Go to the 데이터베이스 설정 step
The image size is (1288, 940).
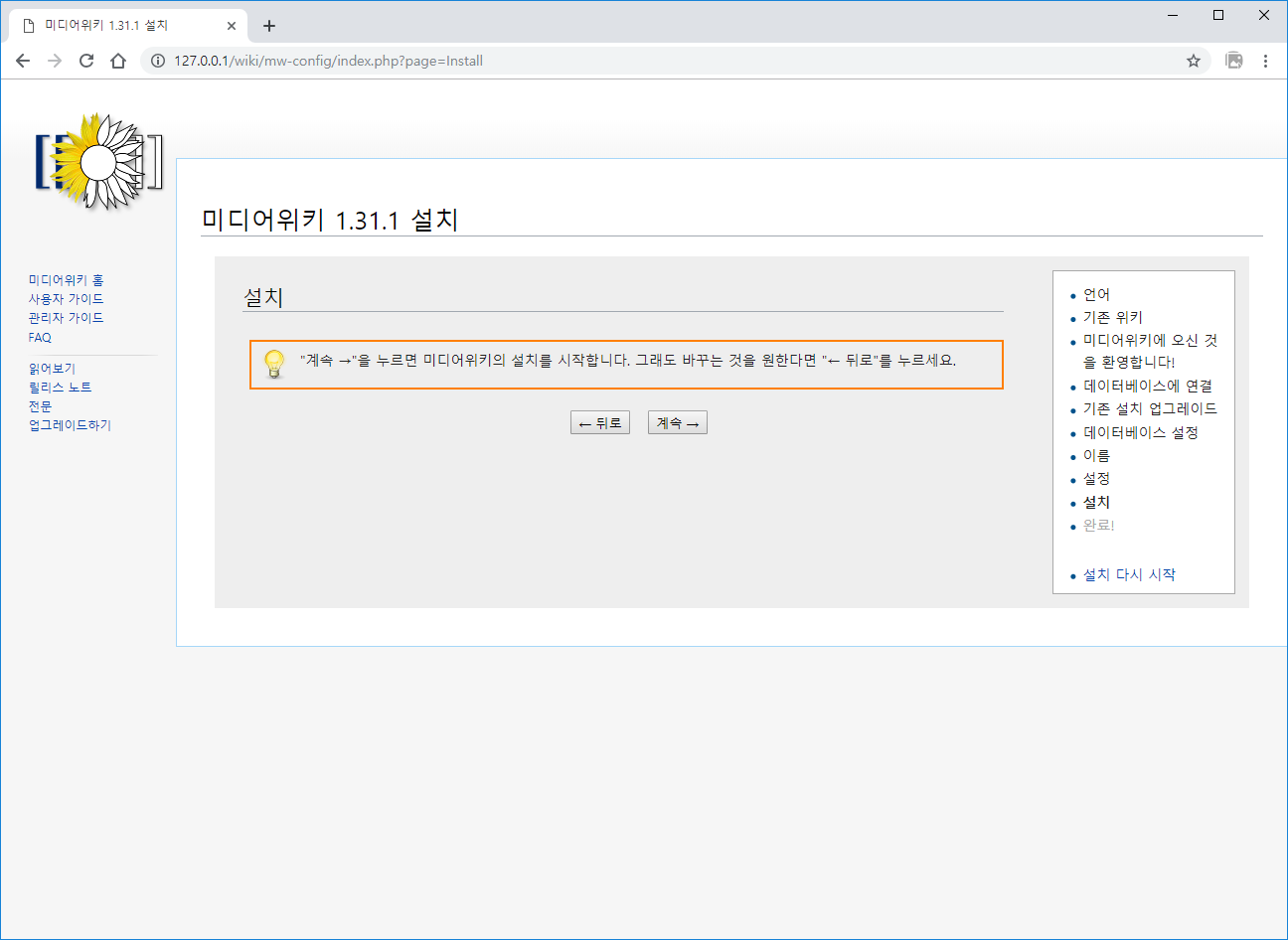click(1141, 432)
